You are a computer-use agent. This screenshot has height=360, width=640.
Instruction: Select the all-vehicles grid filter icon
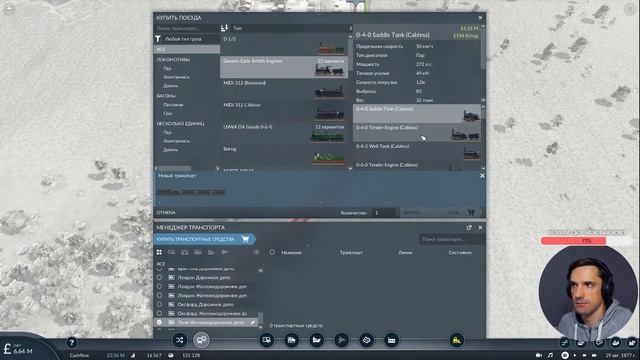point(159,252)
